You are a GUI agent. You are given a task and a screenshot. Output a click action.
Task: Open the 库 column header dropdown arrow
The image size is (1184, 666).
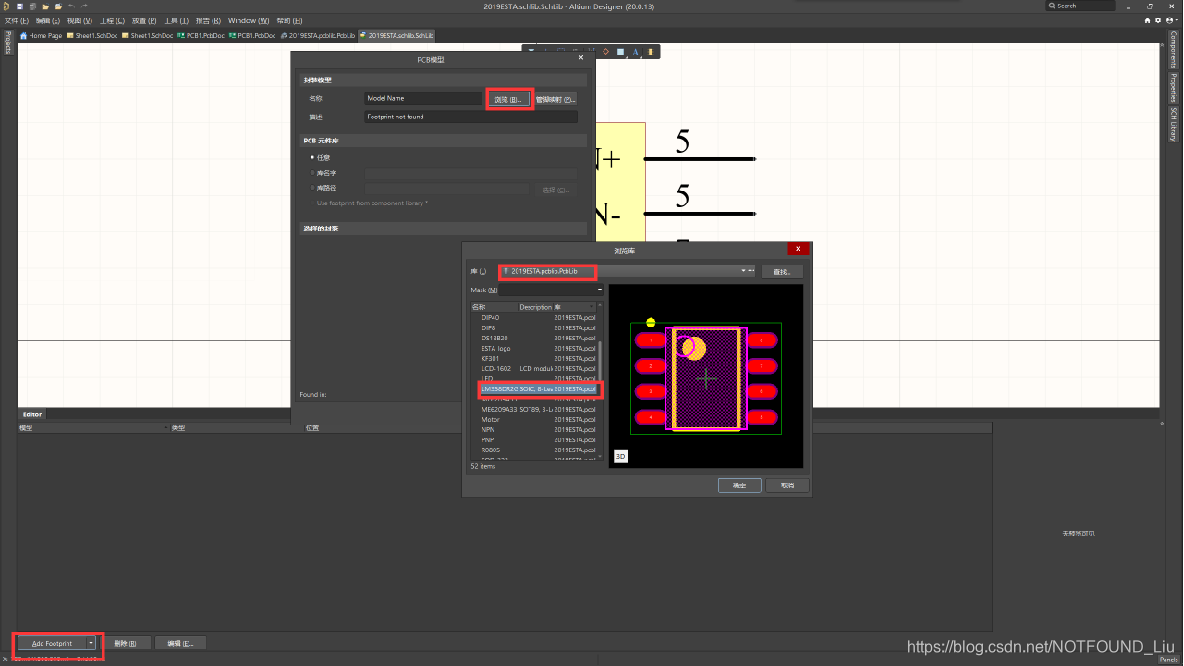pos(593,307)
